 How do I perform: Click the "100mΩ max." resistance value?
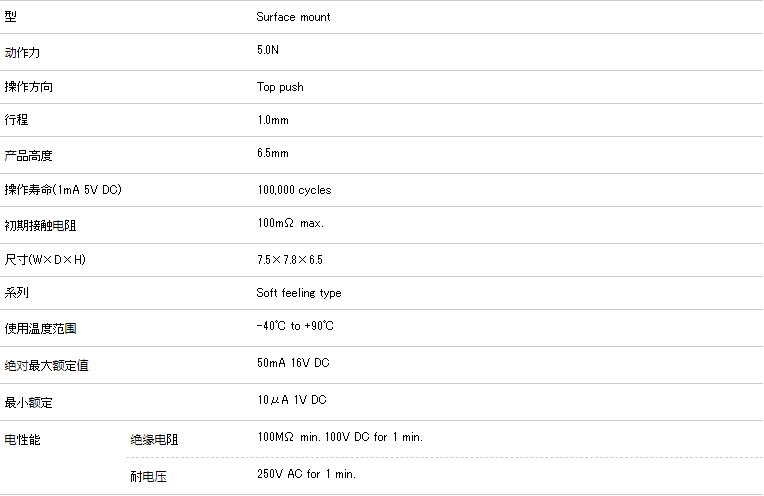(x=290, y=223)
